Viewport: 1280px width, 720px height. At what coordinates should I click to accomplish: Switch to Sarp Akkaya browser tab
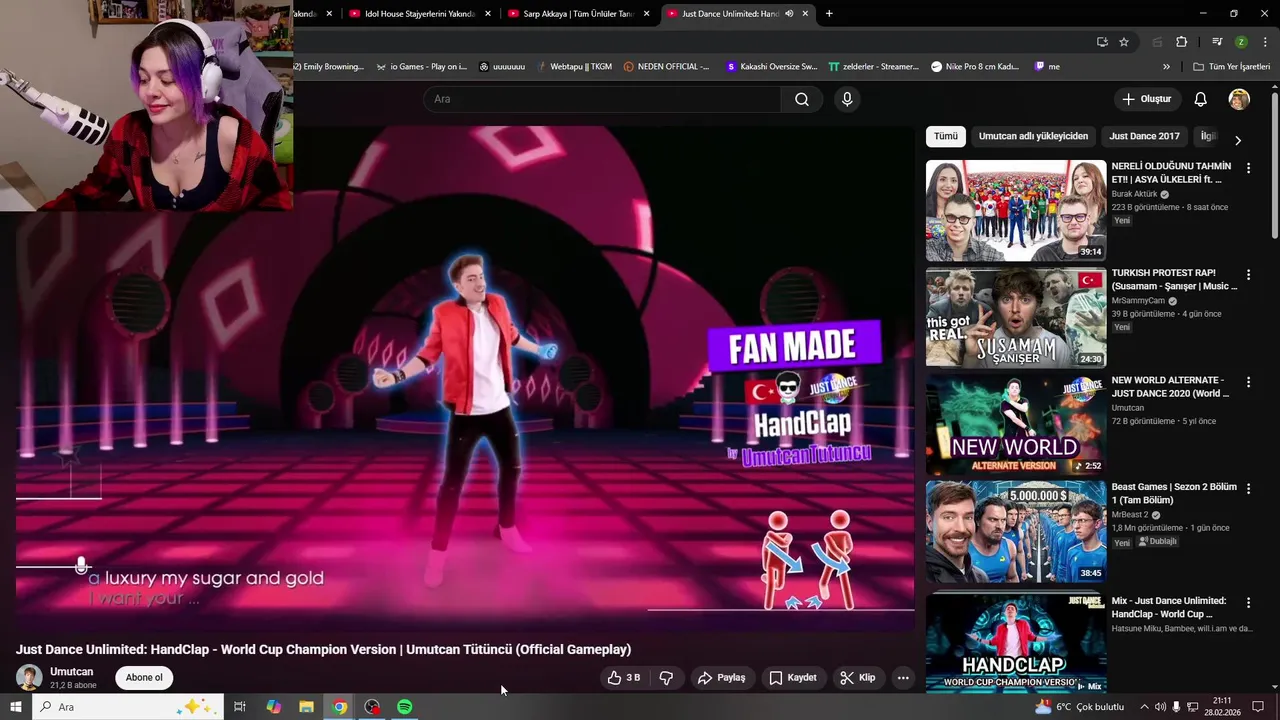pos(578,14)
